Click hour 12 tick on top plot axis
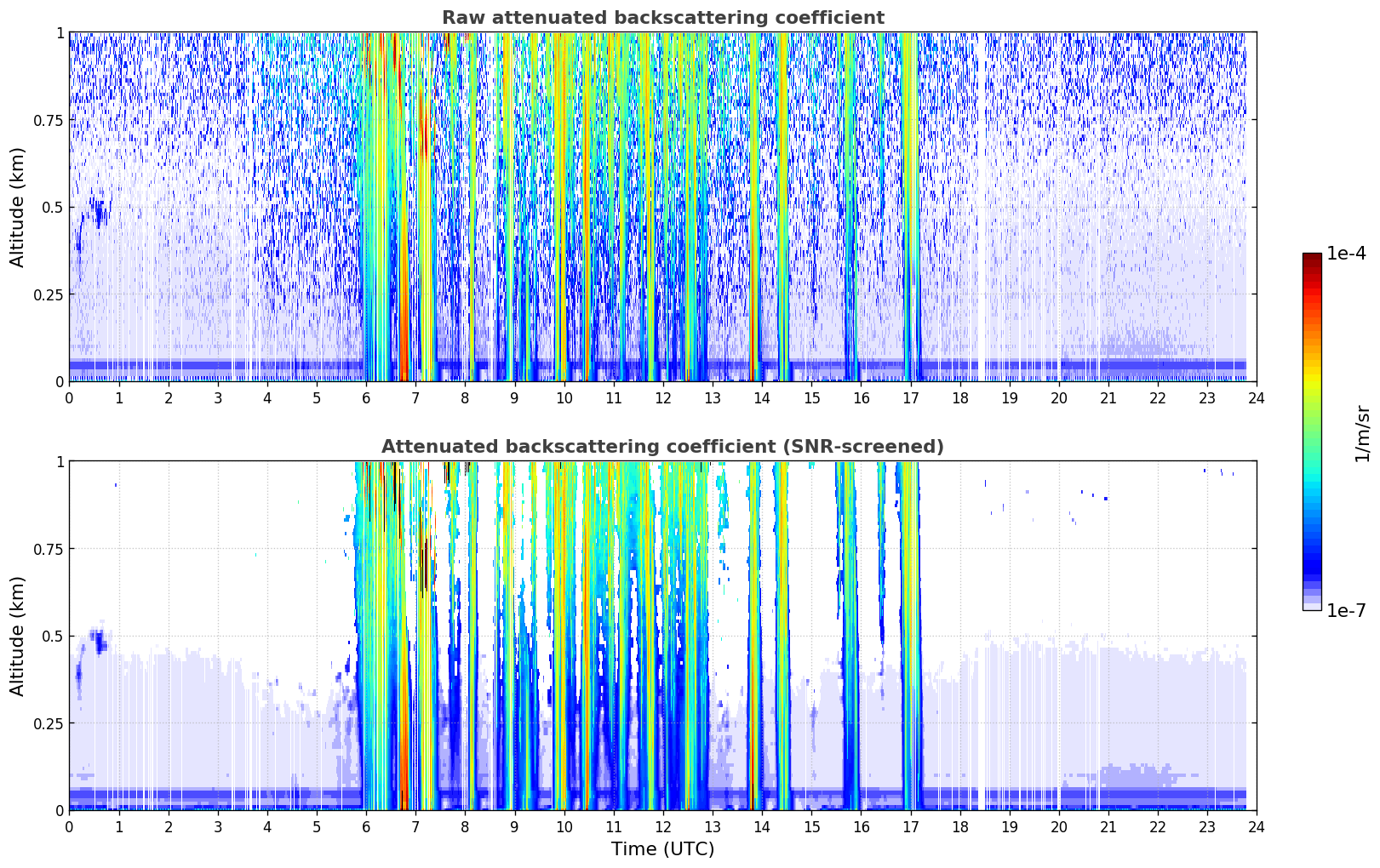The width and height of the screenshot is (1380, 868). (x=662, y=397)
